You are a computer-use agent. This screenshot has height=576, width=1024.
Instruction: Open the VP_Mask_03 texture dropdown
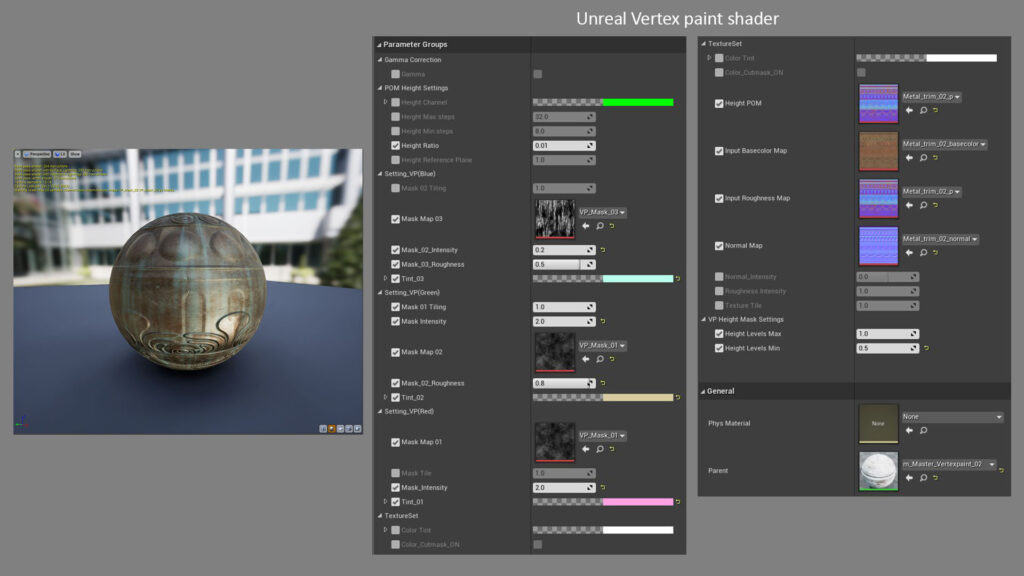point(603,212)
